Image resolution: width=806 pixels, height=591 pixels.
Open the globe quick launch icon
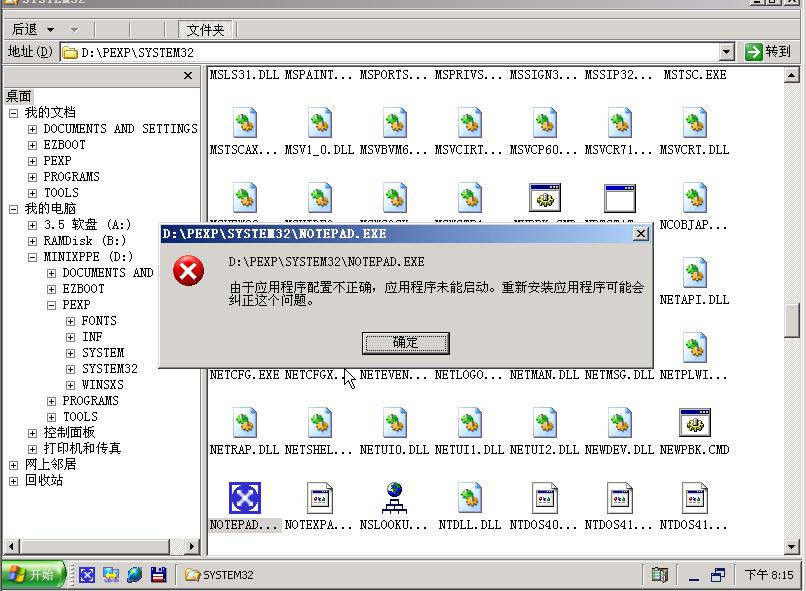(x=135, y=575)
